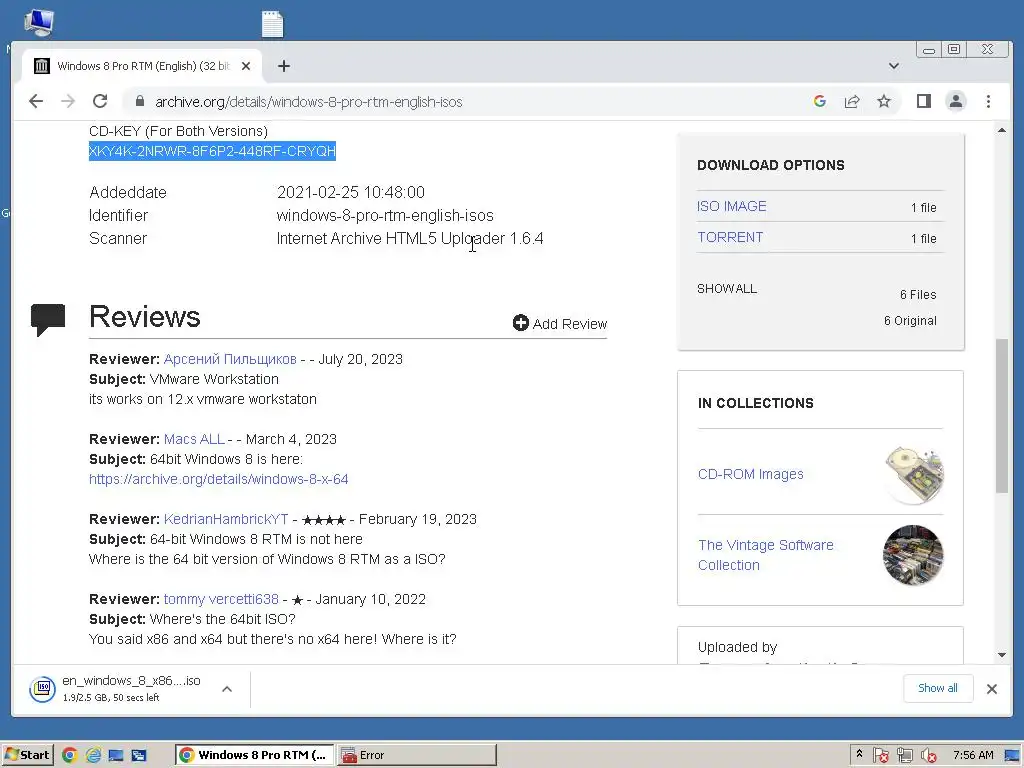Click the window switcher quick launch icon

pos(139,755)
